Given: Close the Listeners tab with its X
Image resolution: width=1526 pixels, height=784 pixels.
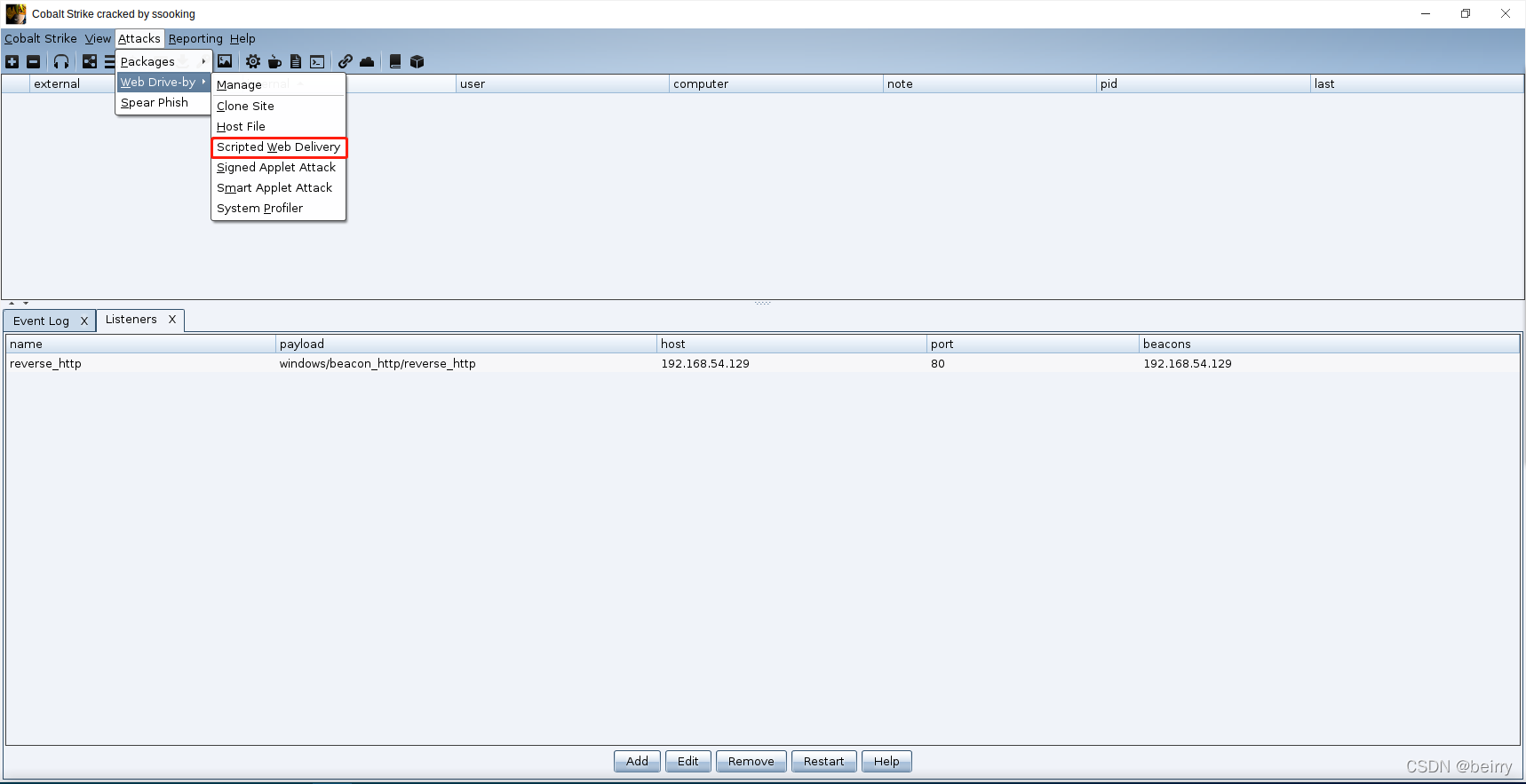Looking at the screenshot, I should point(172,320).
